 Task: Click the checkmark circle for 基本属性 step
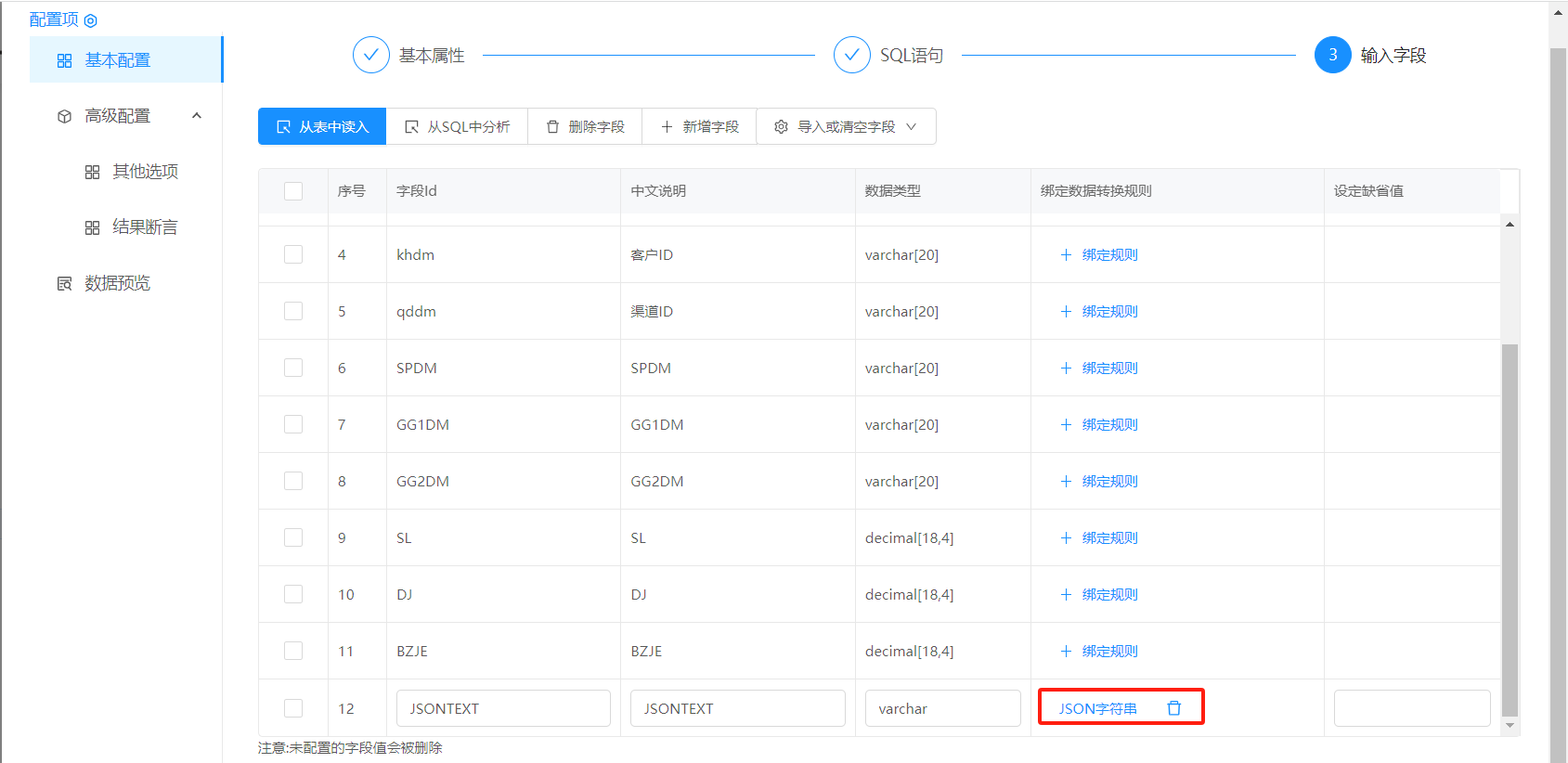pos(370,55)
